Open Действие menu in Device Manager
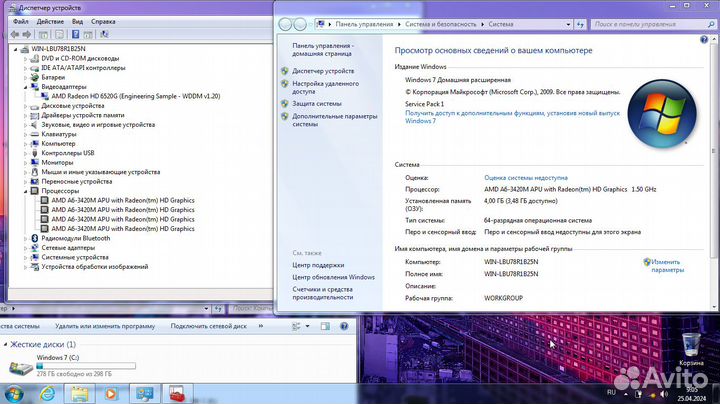The height and width of the screenshot is (404, 720). coord(50,22)
